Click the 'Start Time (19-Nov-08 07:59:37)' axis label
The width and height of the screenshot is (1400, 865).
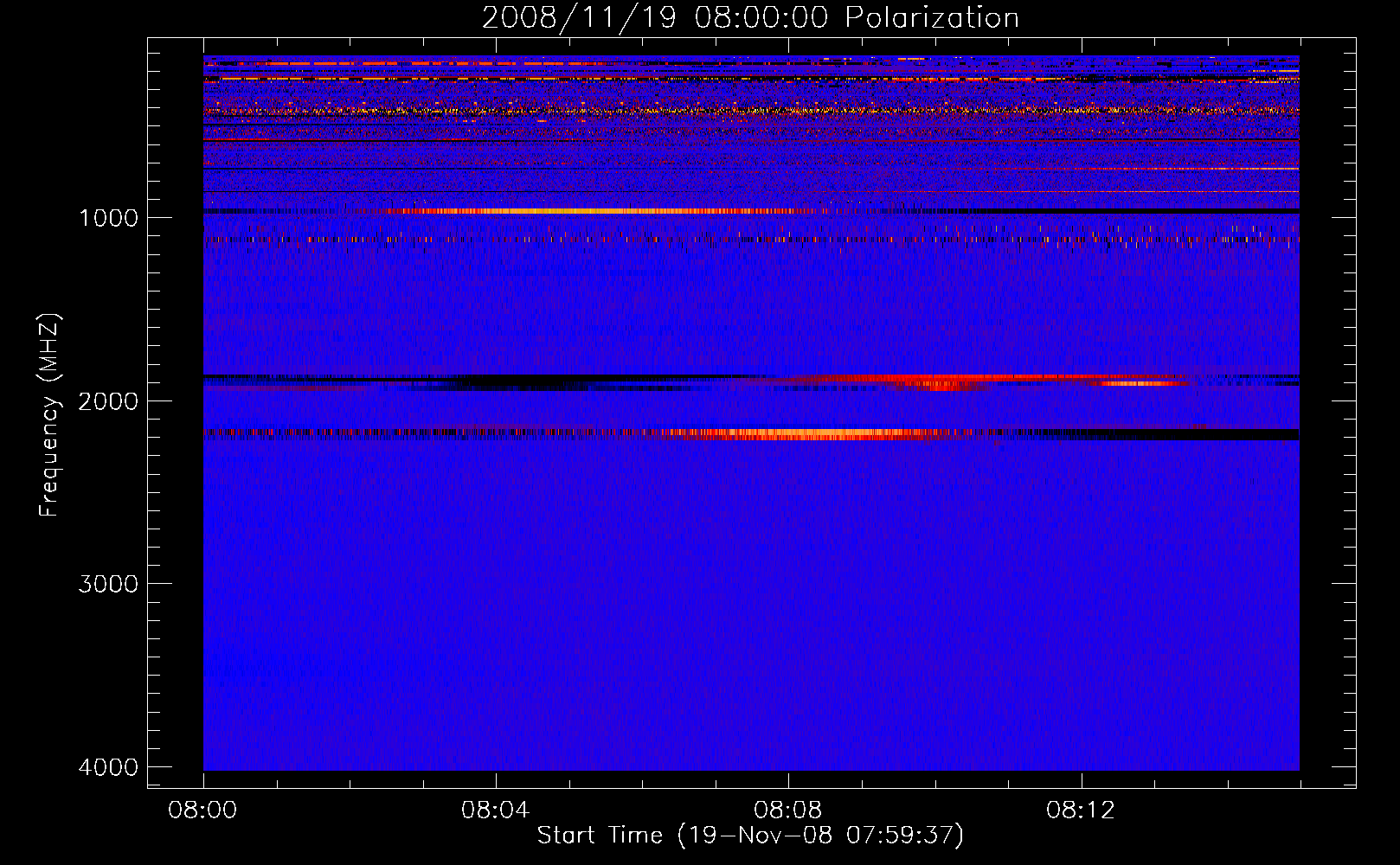pyautogui.click(x=750, y=836)
